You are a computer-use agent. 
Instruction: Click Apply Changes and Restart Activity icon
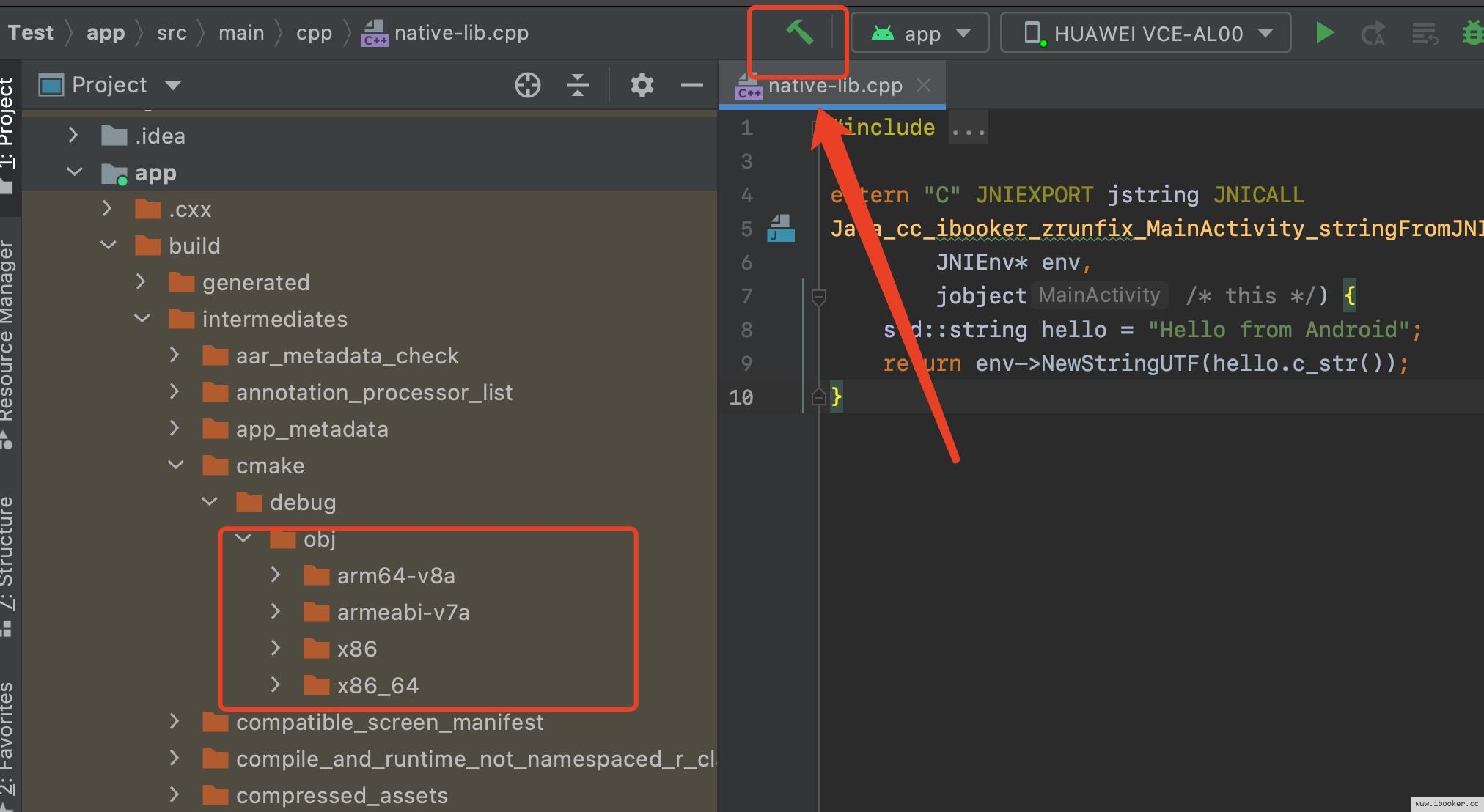[1373, 34]
